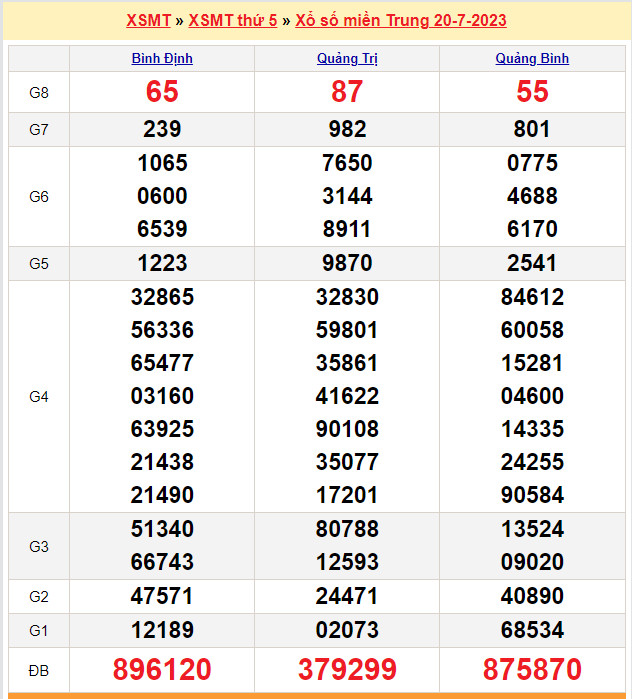Select the ĐB prize row label

[x=39, y=669]
